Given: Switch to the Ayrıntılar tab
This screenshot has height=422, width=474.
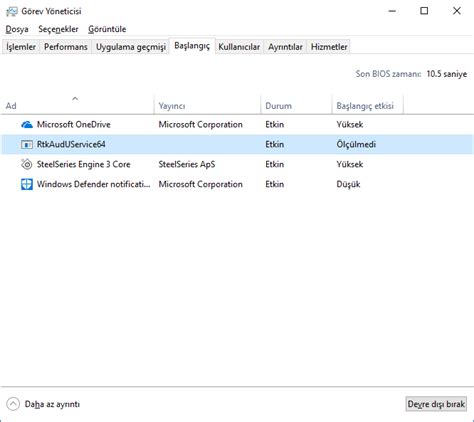Looking at the screenshot, I should (285, 47).
